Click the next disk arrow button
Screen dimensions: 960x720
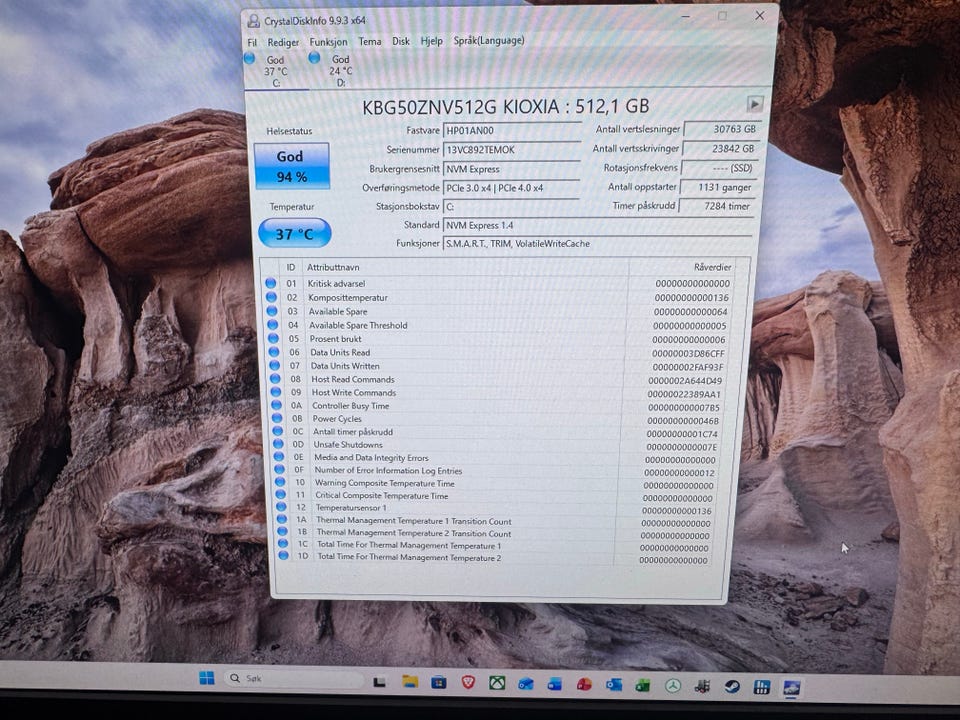[754, 104]
